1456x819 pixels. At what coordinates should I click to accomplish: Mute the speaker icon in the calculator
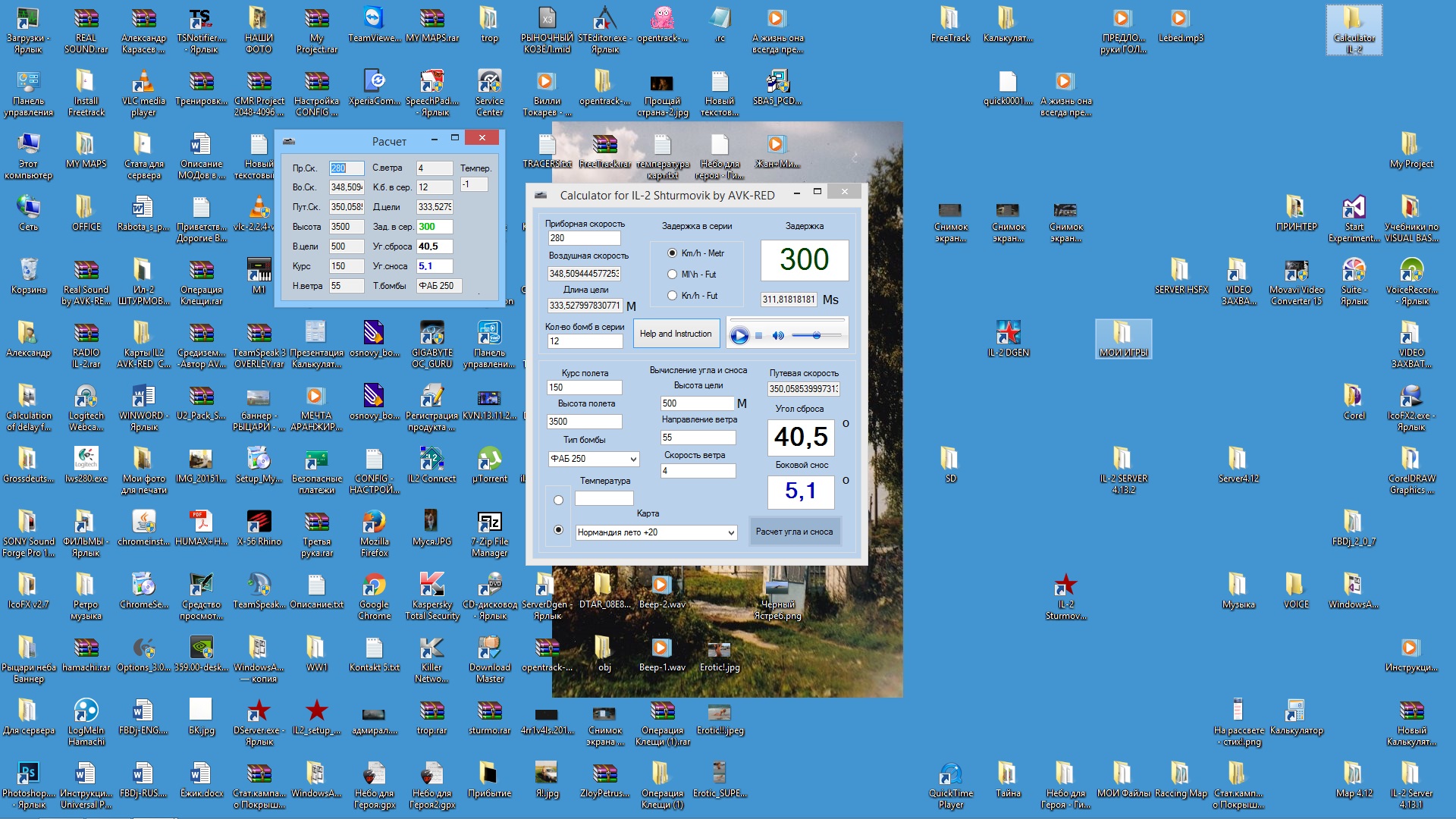point(778,335)
